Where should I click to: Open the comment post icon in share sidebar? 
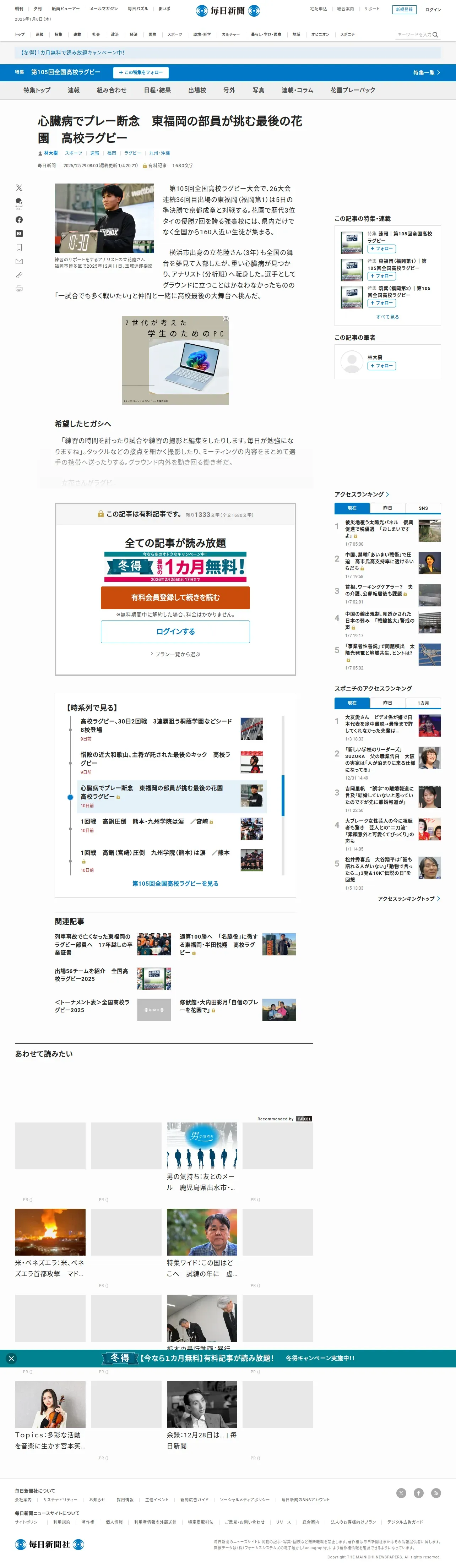click(19, 203)
